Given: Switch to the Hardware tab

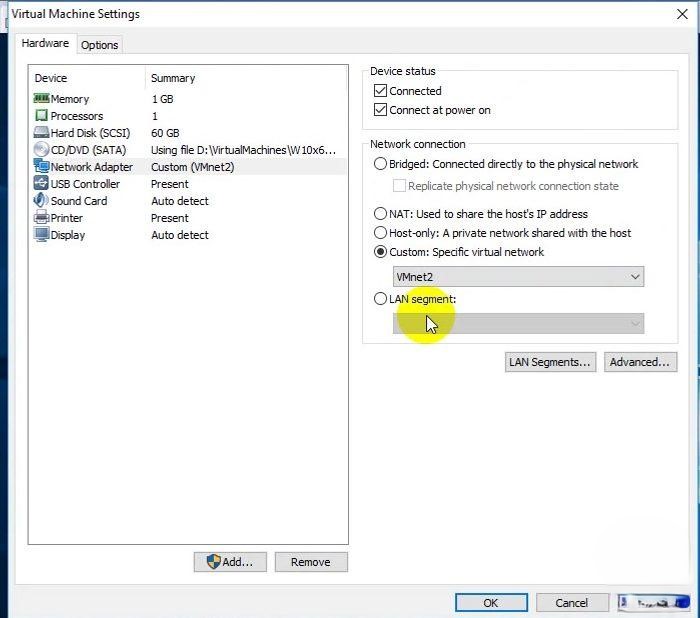Looking at the screenshot, I should [45, 43].
